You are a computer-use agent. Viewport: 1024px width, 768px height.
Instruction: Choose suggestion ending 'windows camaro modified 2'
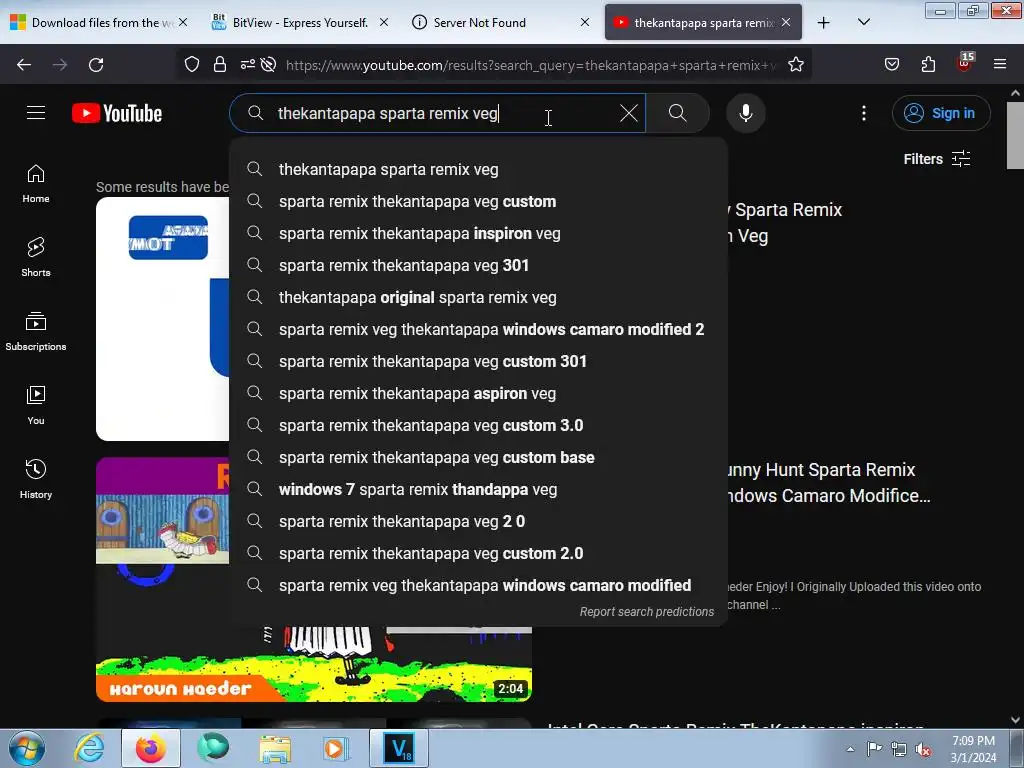[479, 329]
